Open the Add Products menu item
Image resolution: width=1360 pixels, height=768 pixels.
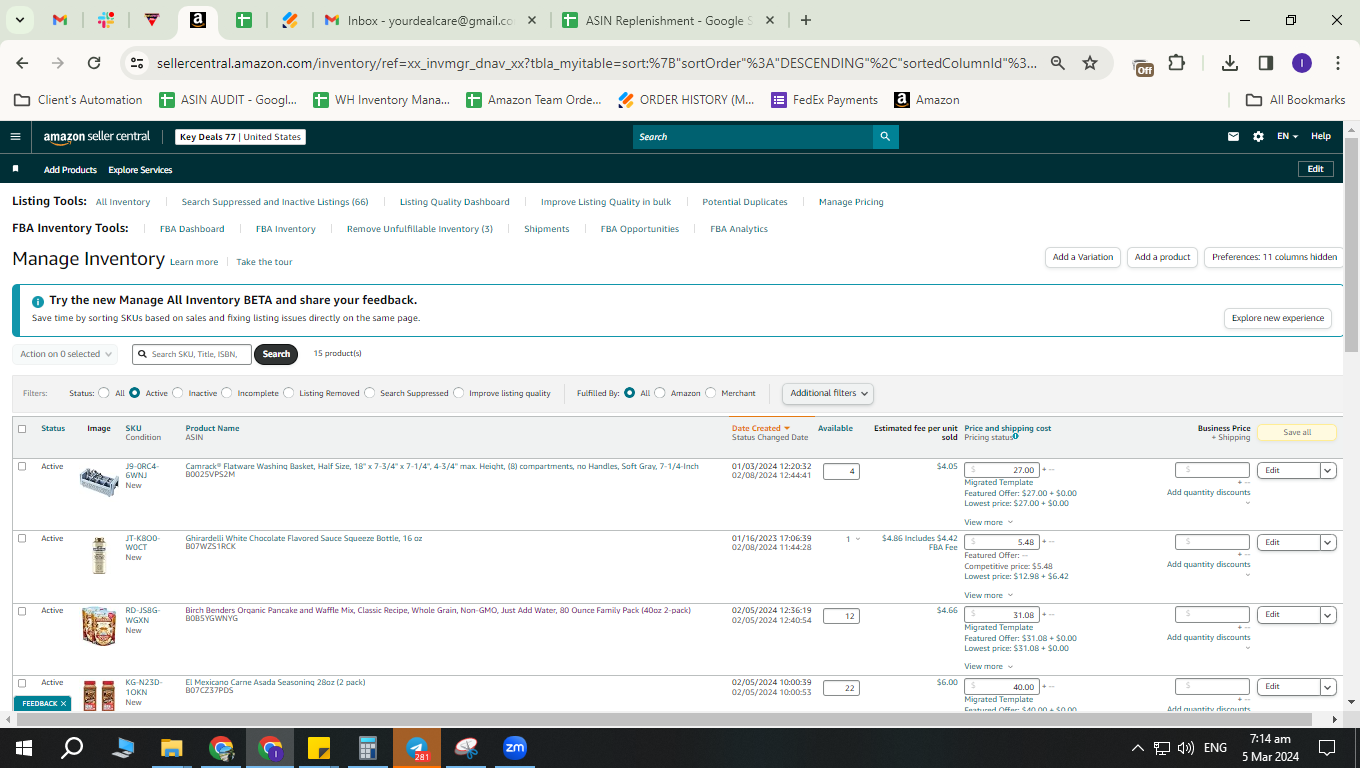coord(70,170)
